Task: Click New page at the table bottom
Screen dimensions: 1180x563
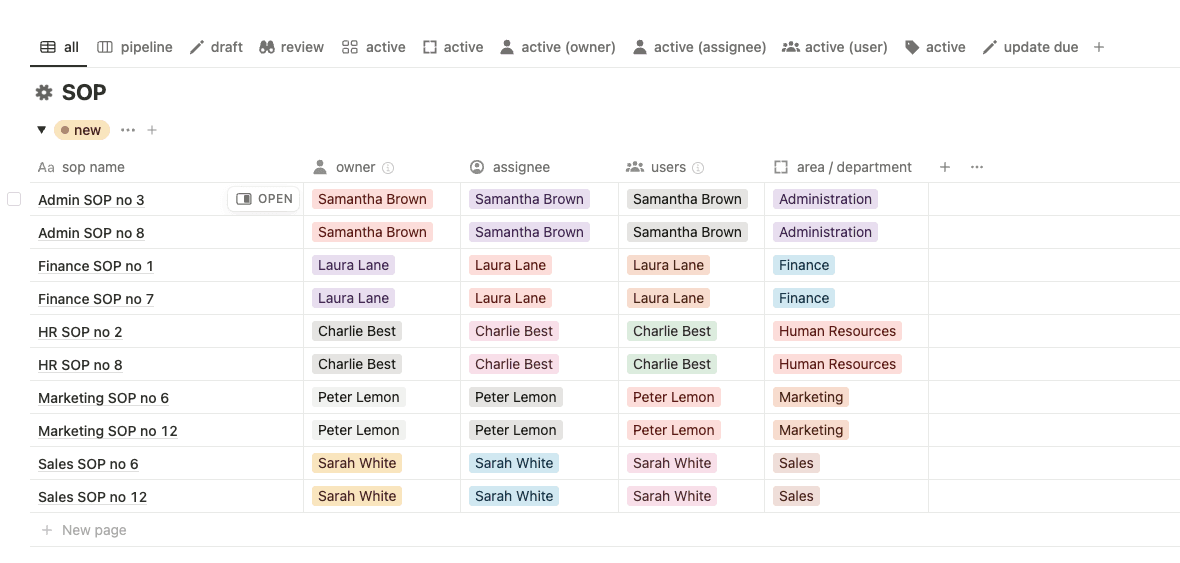Action: point(84,531)
